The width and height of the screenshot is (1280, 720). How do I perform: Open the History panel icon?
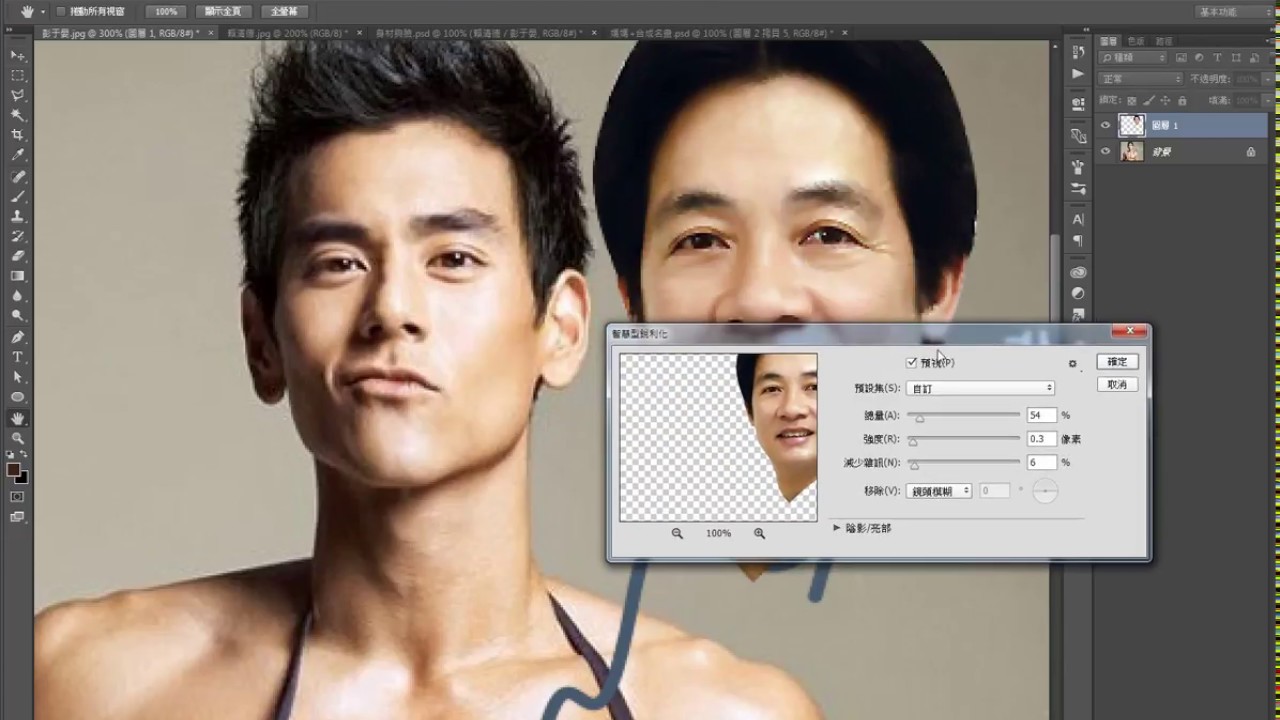coord(1078,52)
